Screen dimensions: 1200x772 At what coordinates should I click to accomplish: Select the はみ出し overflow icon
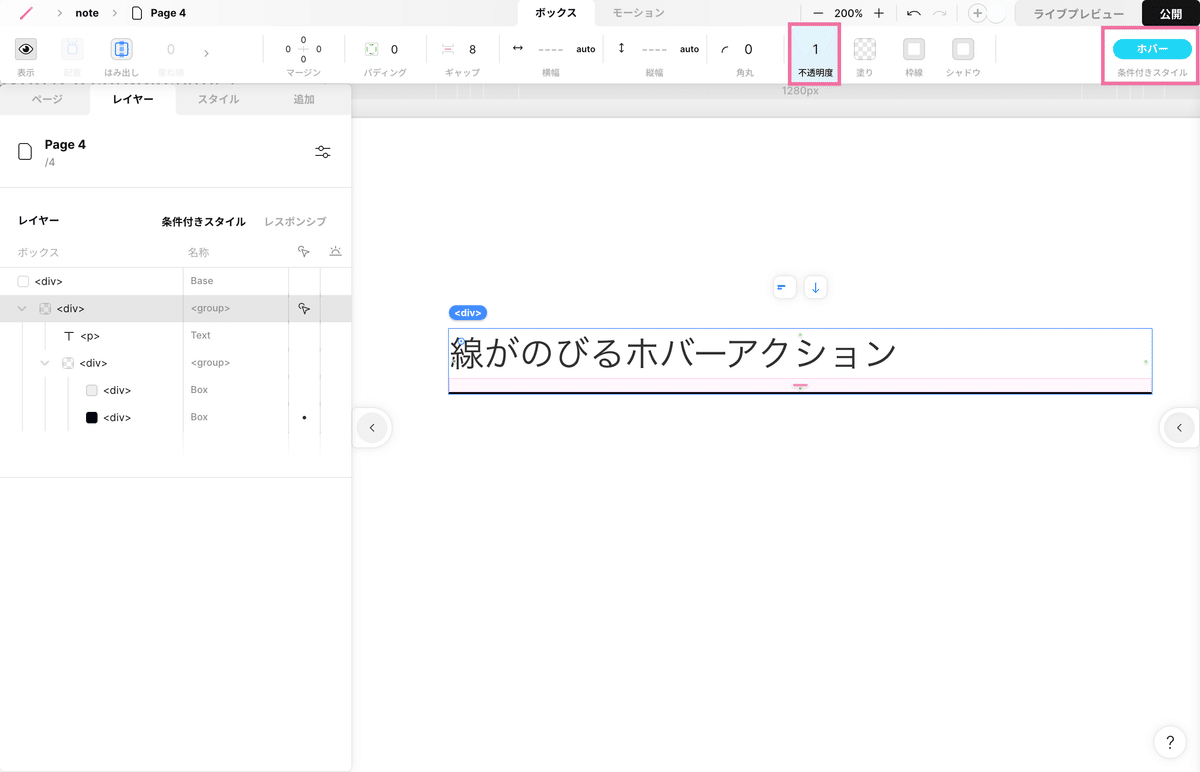point(121,49)
